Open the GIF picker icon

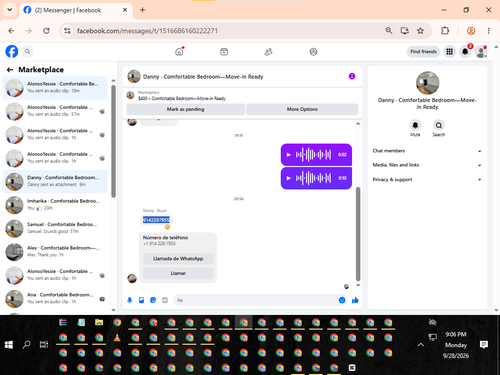pyautogui.click(x=165, y=300)
